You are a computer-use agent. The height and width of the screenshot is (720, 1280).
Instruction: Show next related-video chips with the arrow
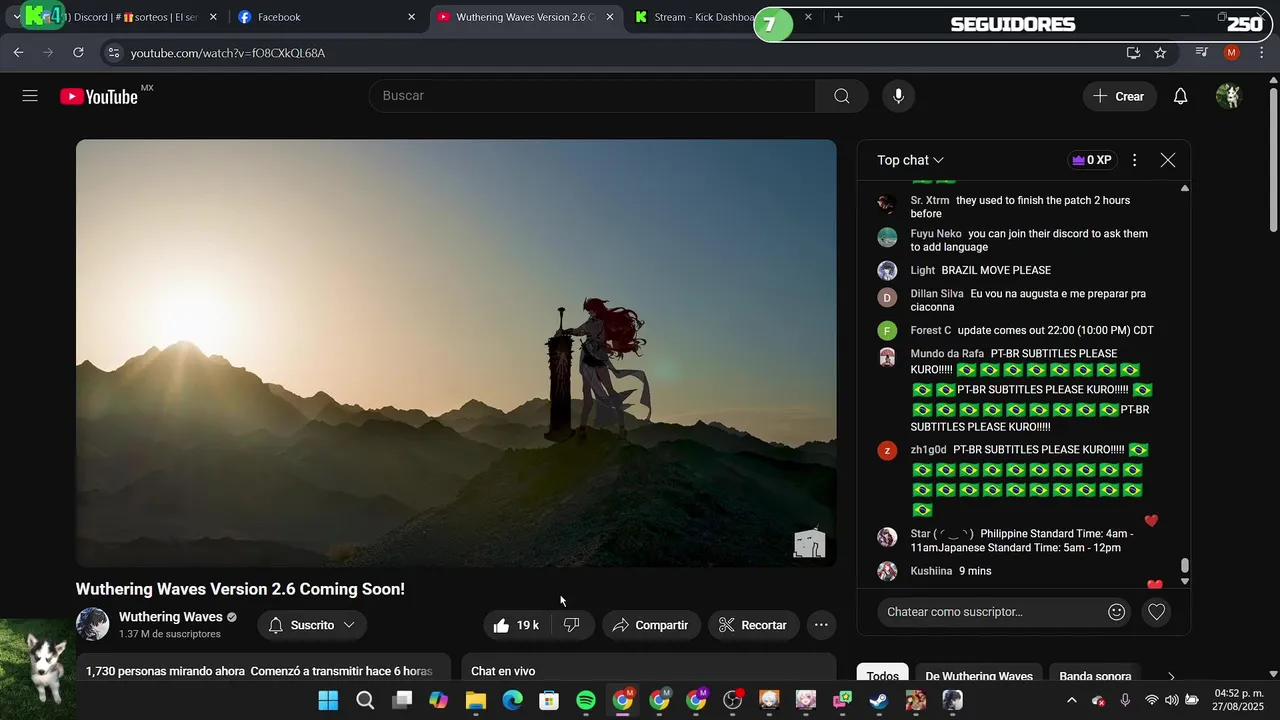pyautogui.click(x=1171, y=676)
